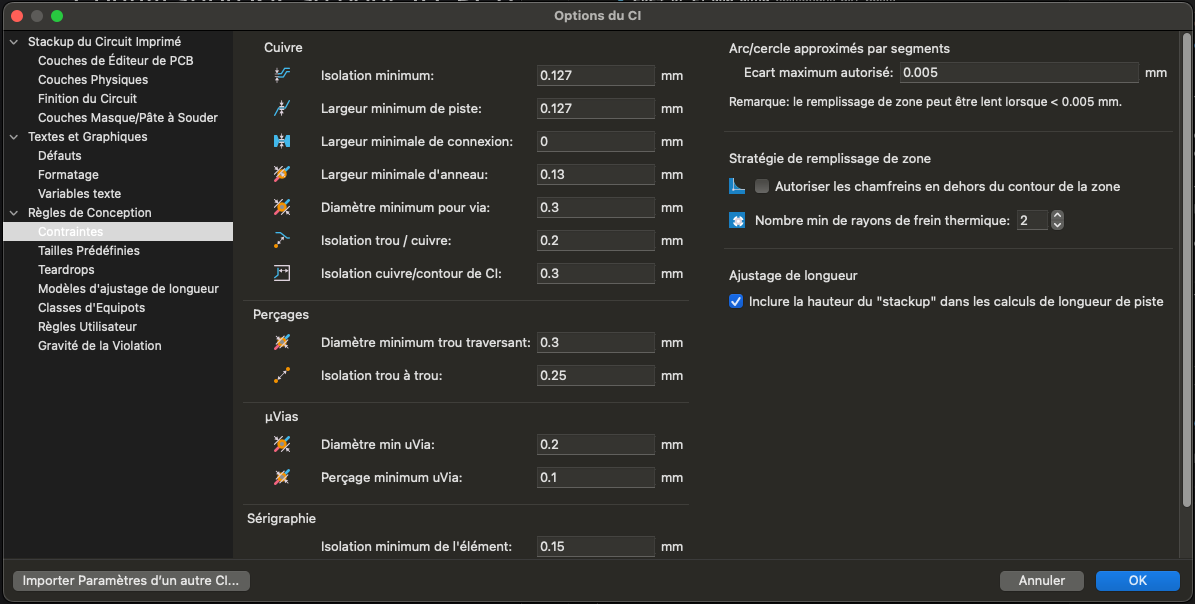
Task: Click the zone chamfer strategy icon
Action: (737, 186)
